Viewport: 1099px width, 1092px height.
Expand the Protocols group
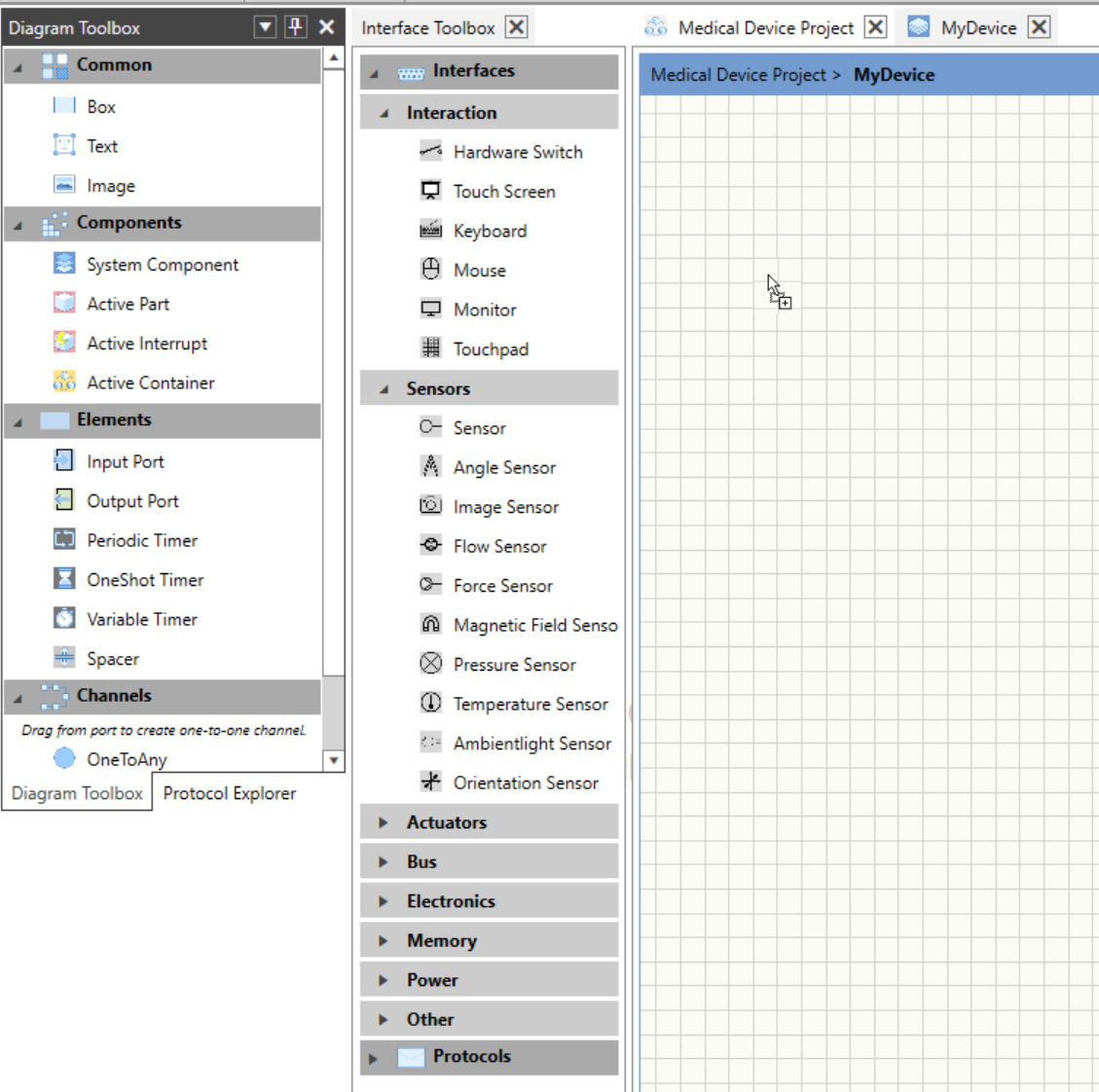click(373, 1058)
